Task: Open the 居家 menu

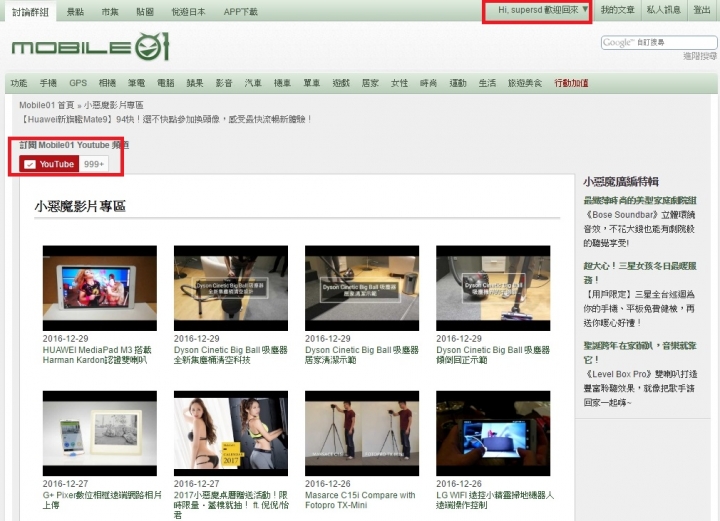Action: pos(370,83)
